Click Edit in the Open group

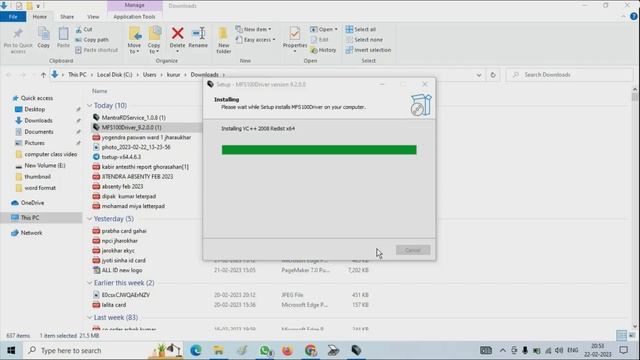320,40
